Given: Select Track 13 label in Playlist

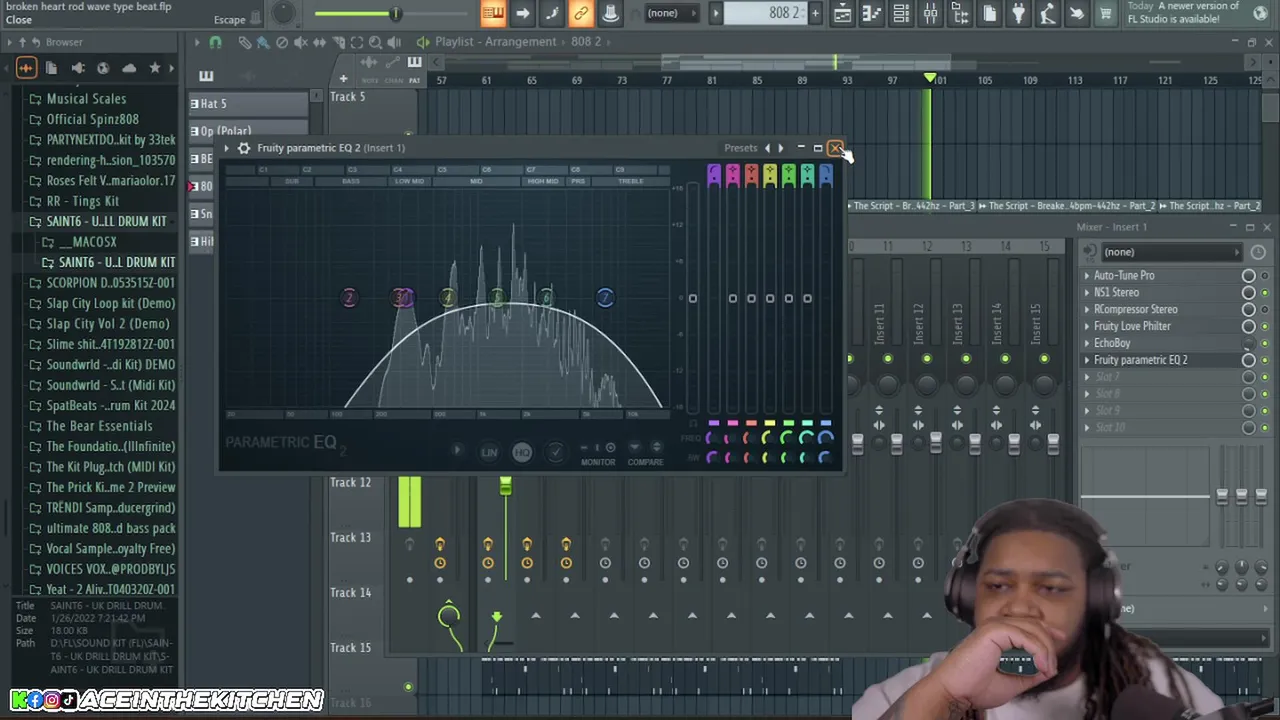Looking at the screenshot, I should coord(351,537).
